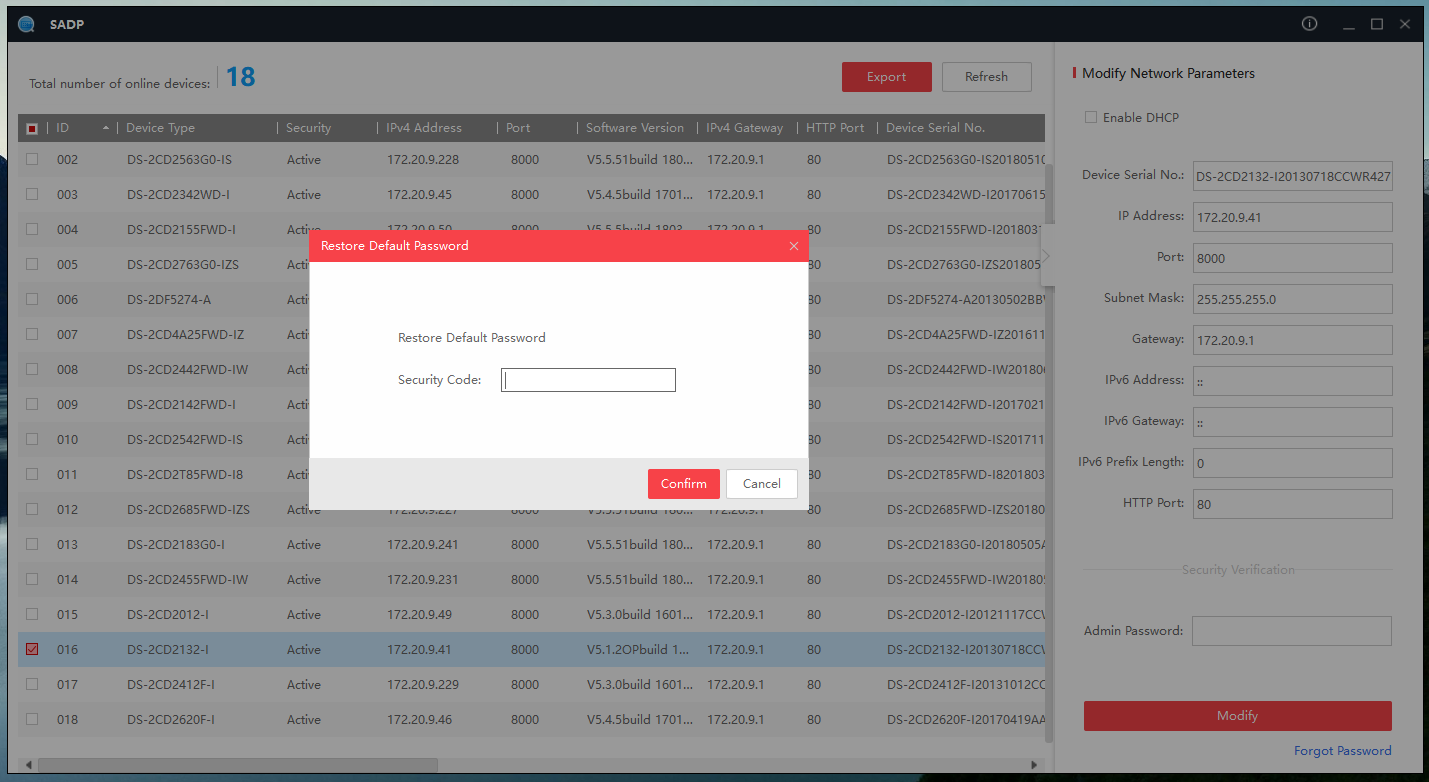Check the box for device 002
This screenshot has width=1429, height=782.
32,159
